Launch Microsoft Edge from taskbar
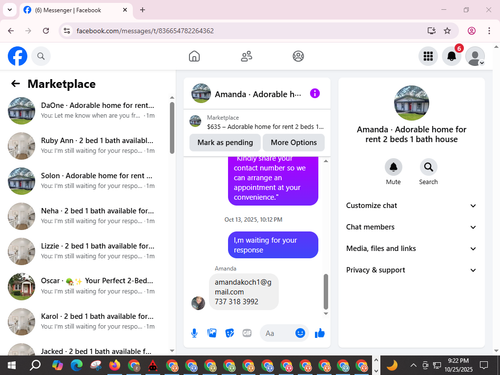Viewport: 500px width, 375px height. tap(77, 365)
